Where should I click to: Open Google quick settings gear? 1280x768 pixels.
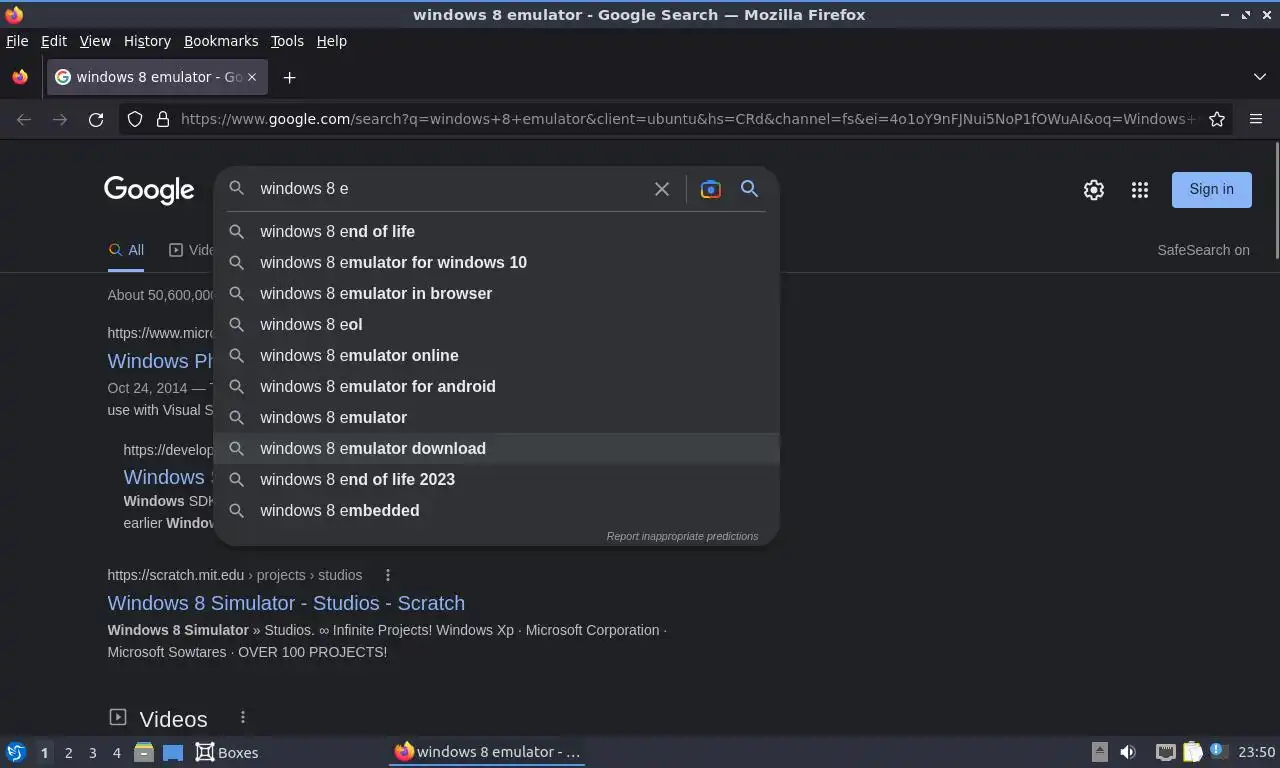coord(1094,189)
